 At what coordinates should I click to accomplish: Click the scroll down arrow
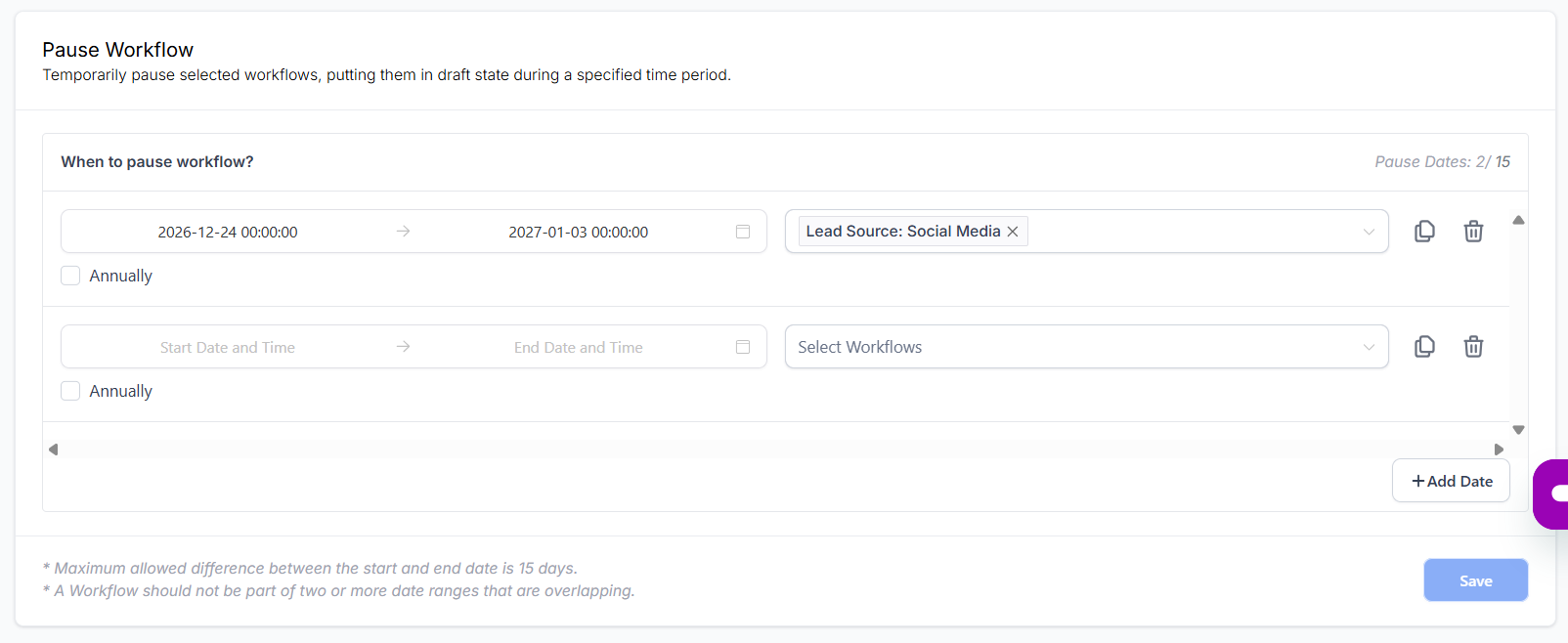click(1518, 430)
